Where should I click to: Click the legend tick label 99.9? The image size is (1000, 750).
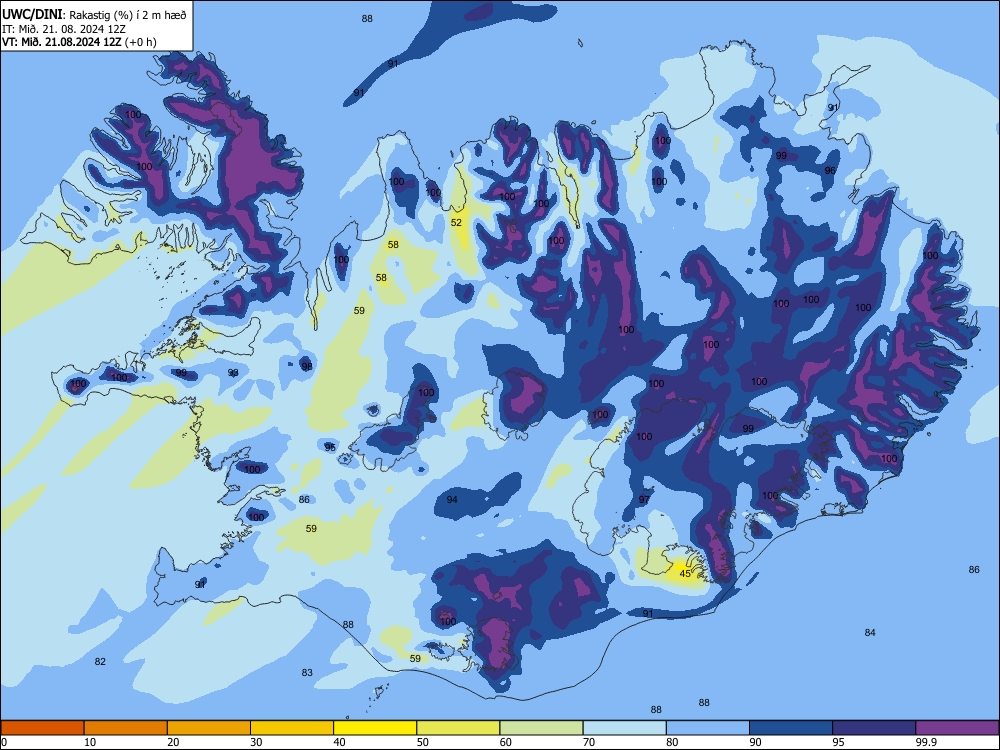coord(926,742)
